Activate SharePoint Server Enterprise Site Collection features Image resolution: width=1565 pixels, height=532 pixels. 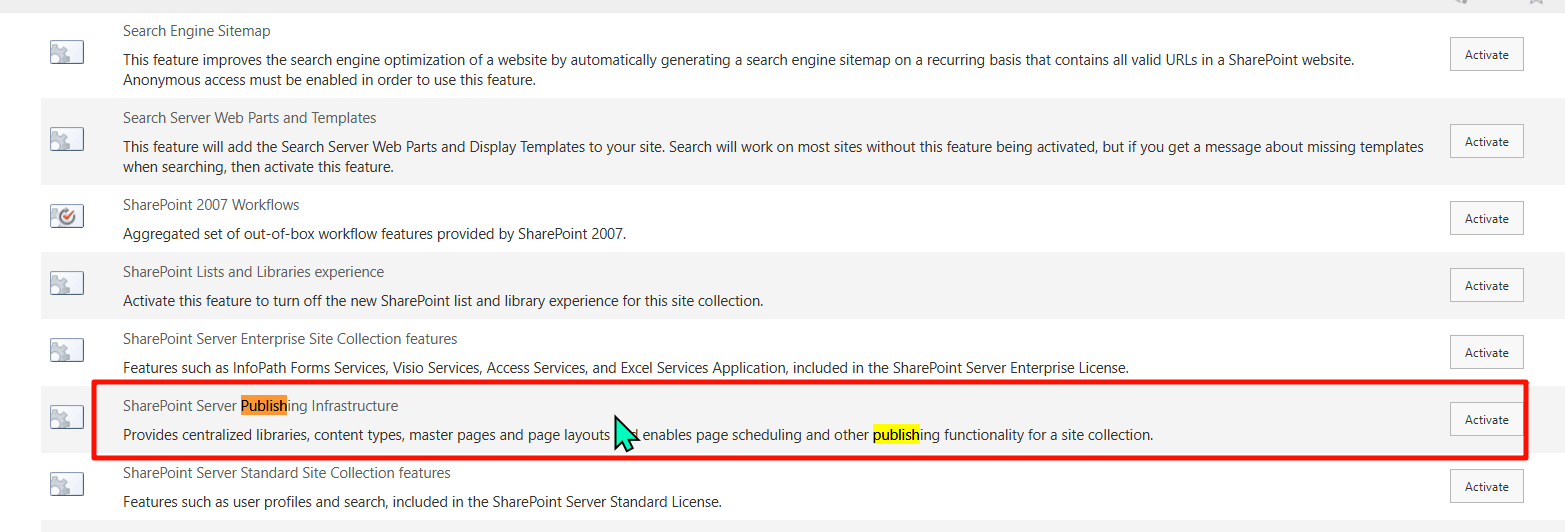pos(1486,352)
